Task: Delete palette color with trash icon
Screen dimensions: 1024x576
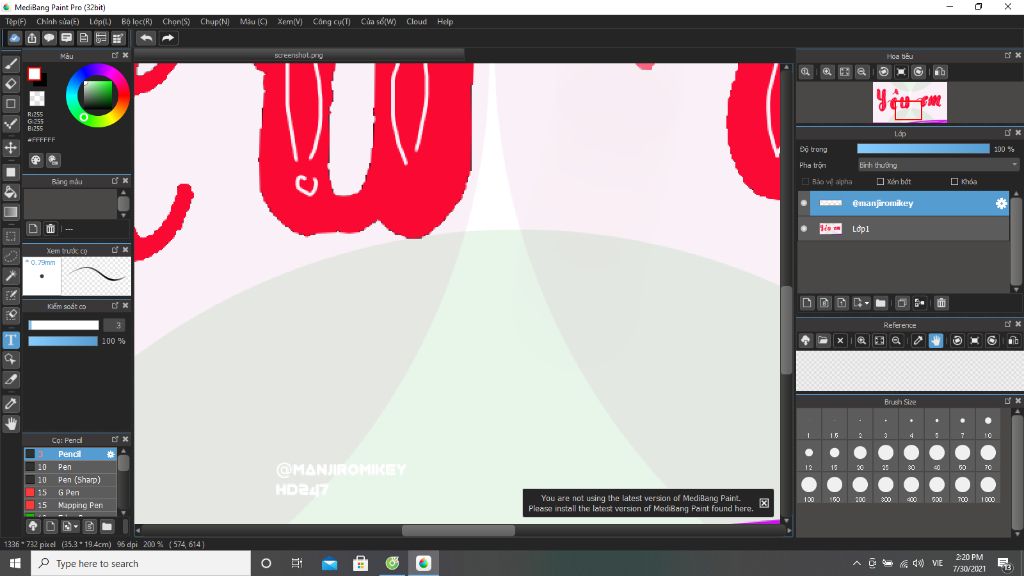Action: click(50, 229)
